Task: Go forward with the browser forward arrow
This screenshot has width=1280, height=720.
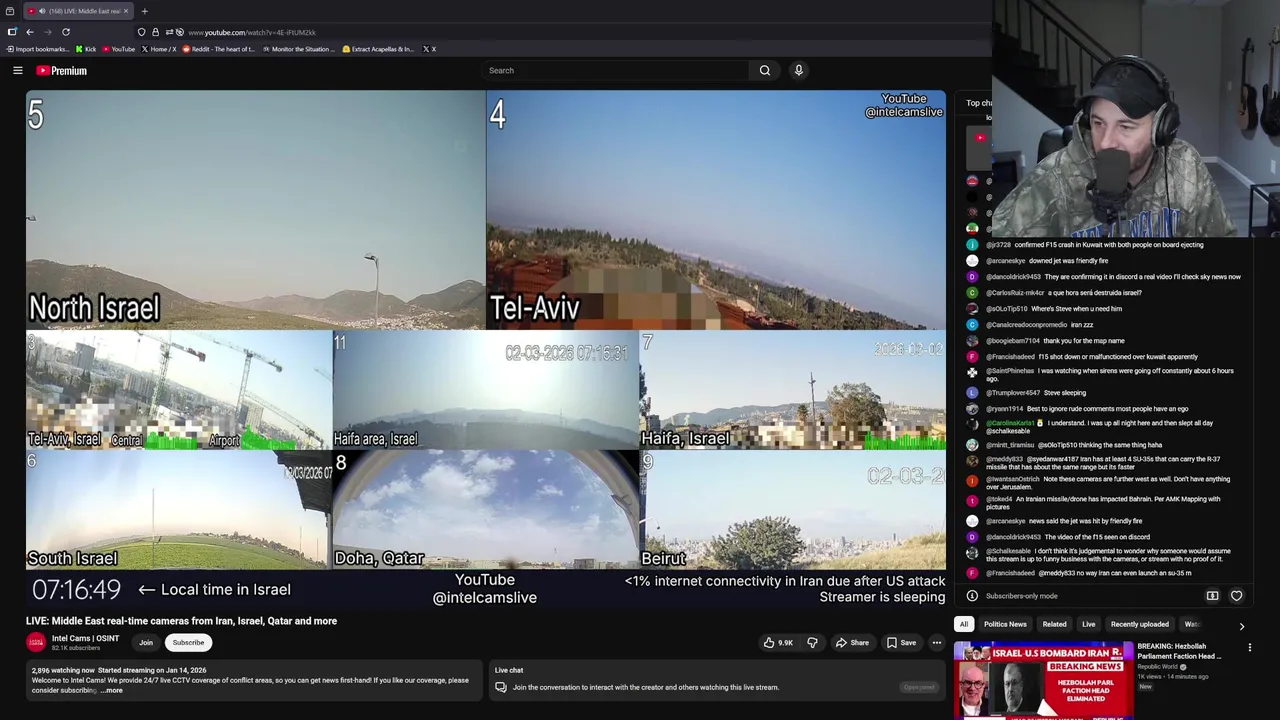Action: coord(47,32)
